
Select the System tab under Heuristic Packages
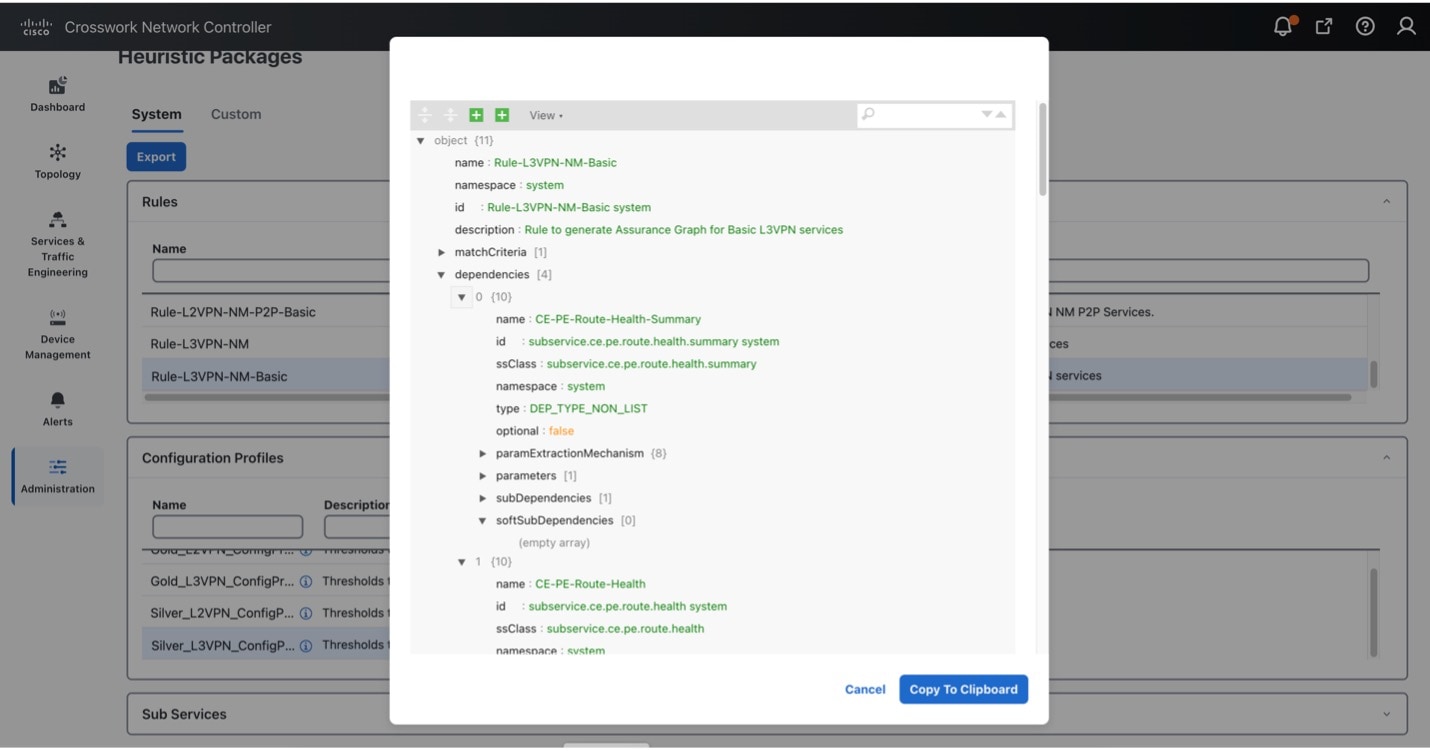(x=156, y=114)
